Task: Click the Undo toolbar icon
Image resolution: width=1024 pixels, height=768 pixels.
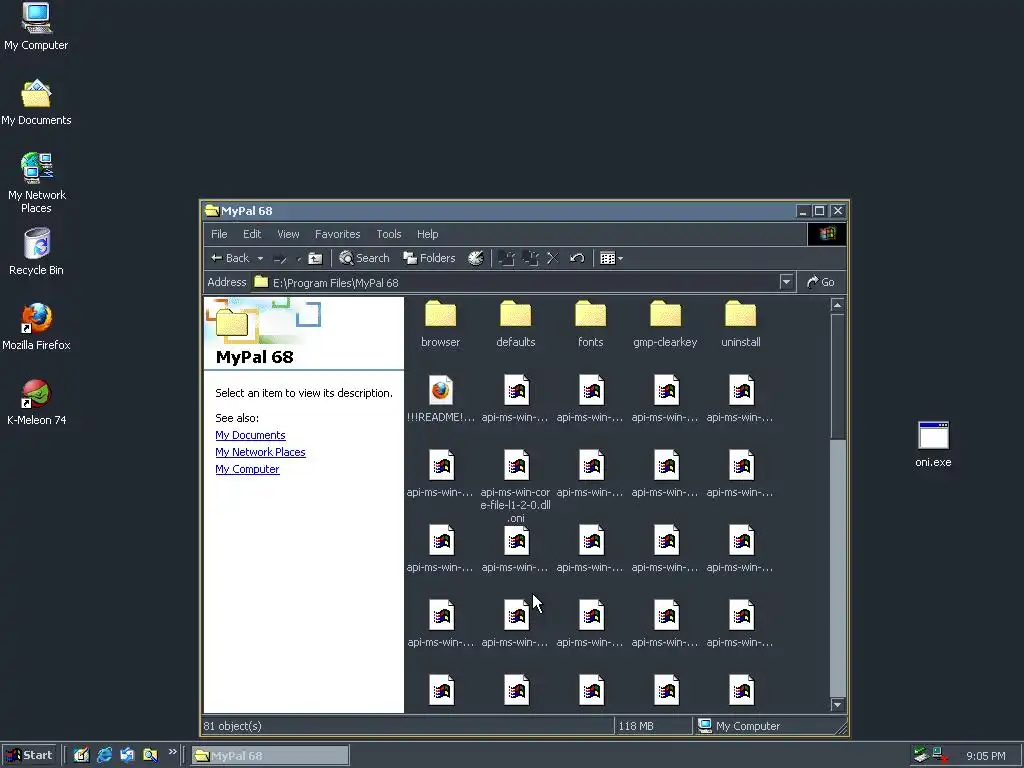Action: (x=576, y=259)
